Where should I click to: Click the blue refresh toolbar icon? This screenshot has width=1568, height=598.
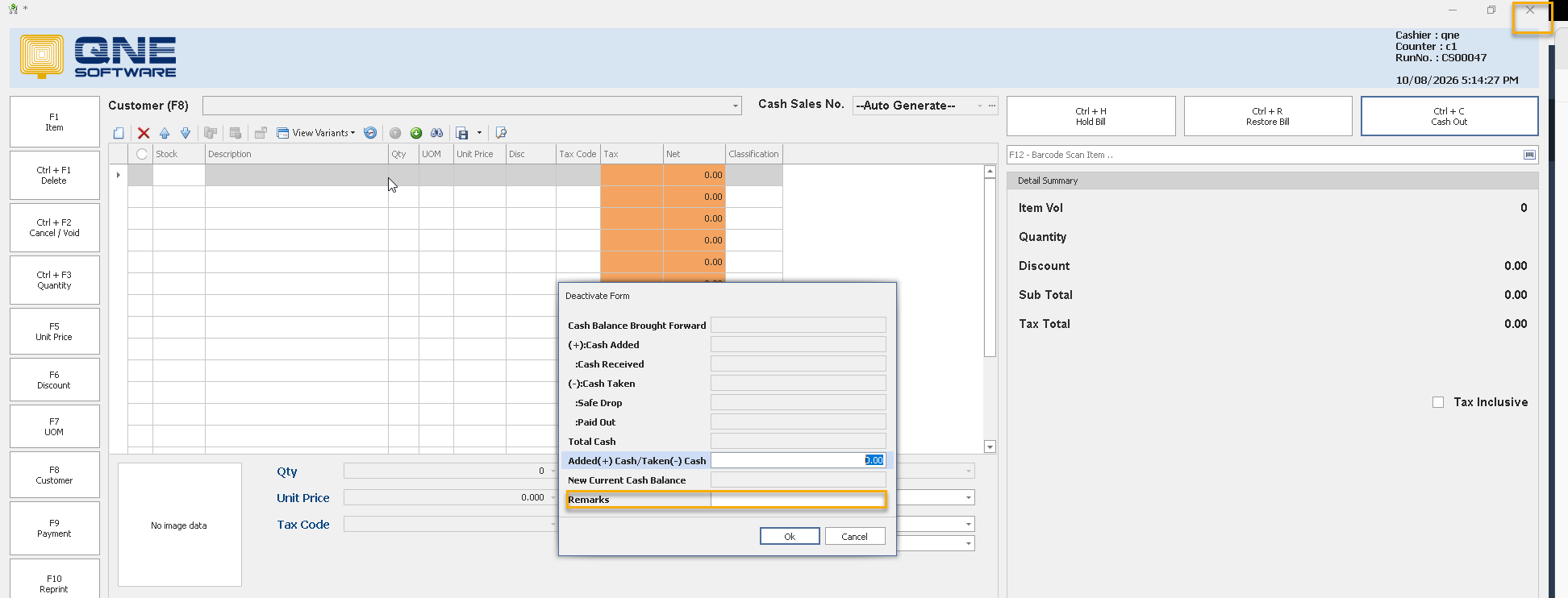(370, 133)
